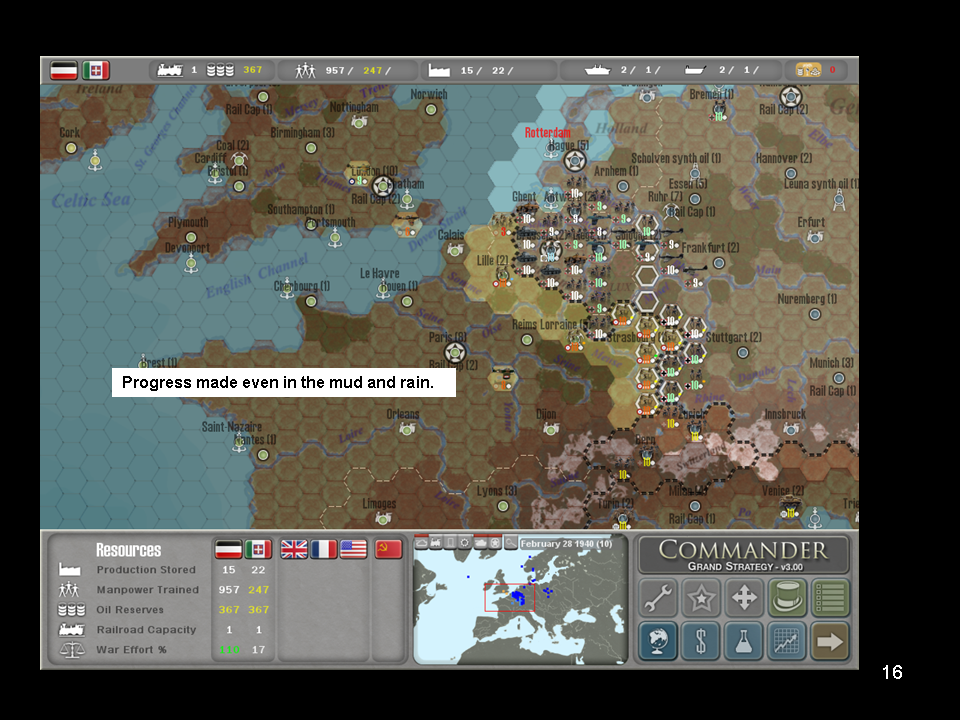
Task: Open the star commanders button
Action: [701, 598]
